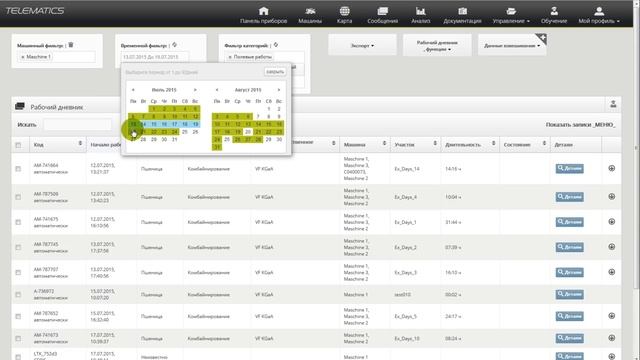Open the Карта globe in top navigation
The image size is (640, 360).
tap(344, 15)
